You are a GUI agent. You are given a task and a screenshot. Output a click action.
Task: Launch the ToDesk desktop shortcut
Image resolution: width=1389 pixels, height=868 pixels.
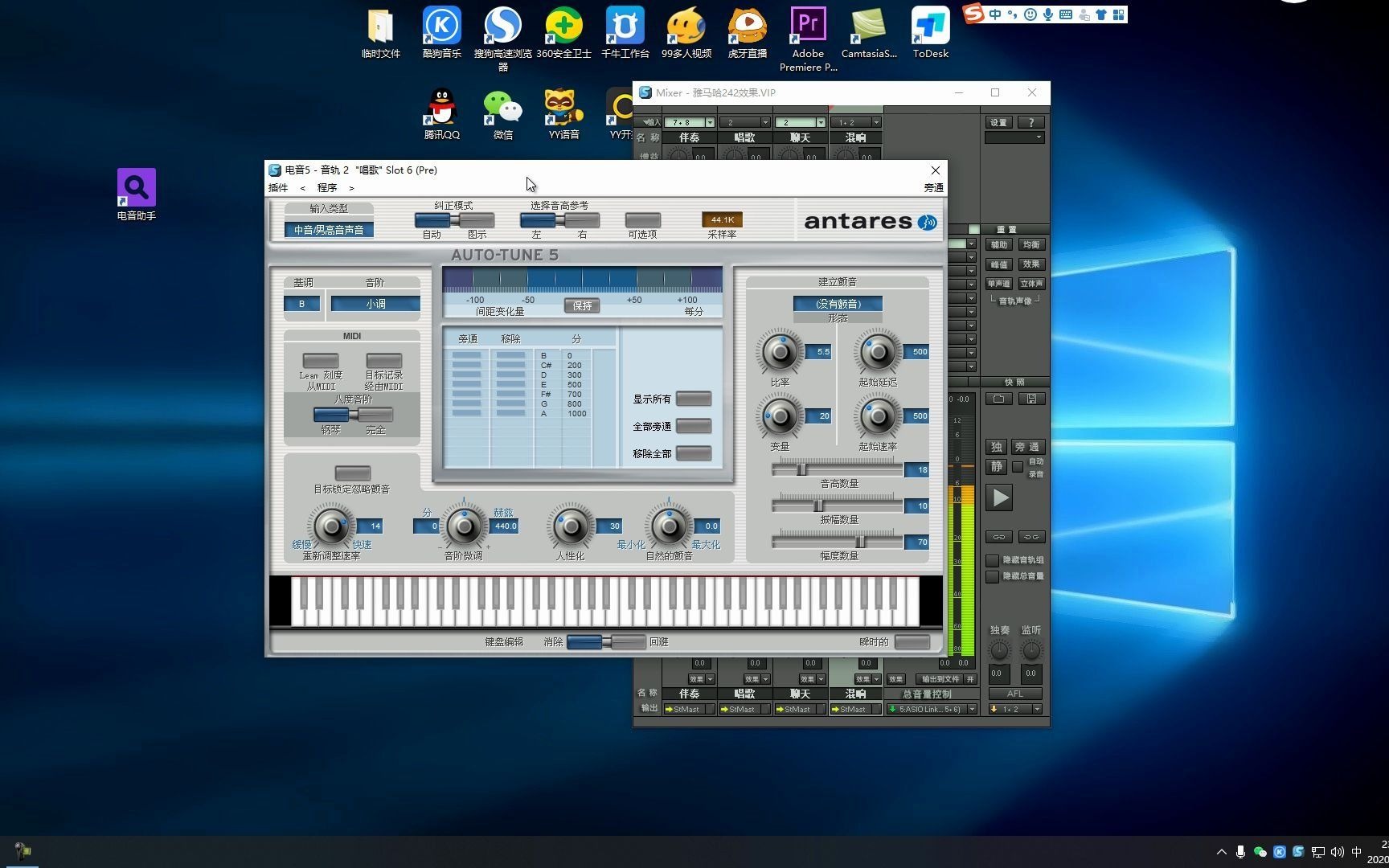coord(930,32)
